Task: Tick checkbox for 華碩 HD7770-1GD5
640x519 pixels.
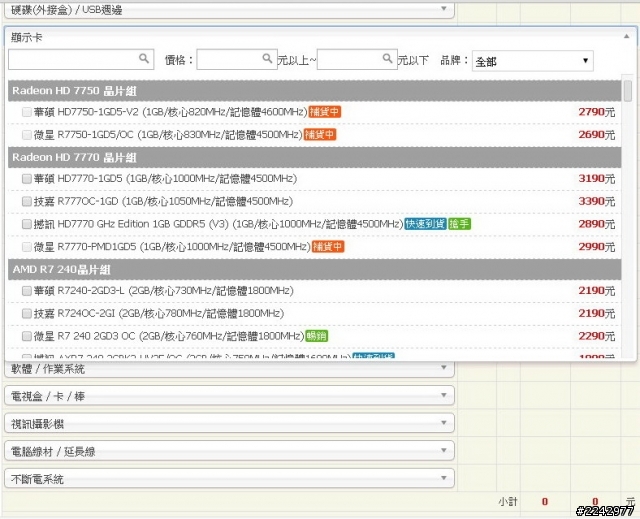Action: coord(27,179)
